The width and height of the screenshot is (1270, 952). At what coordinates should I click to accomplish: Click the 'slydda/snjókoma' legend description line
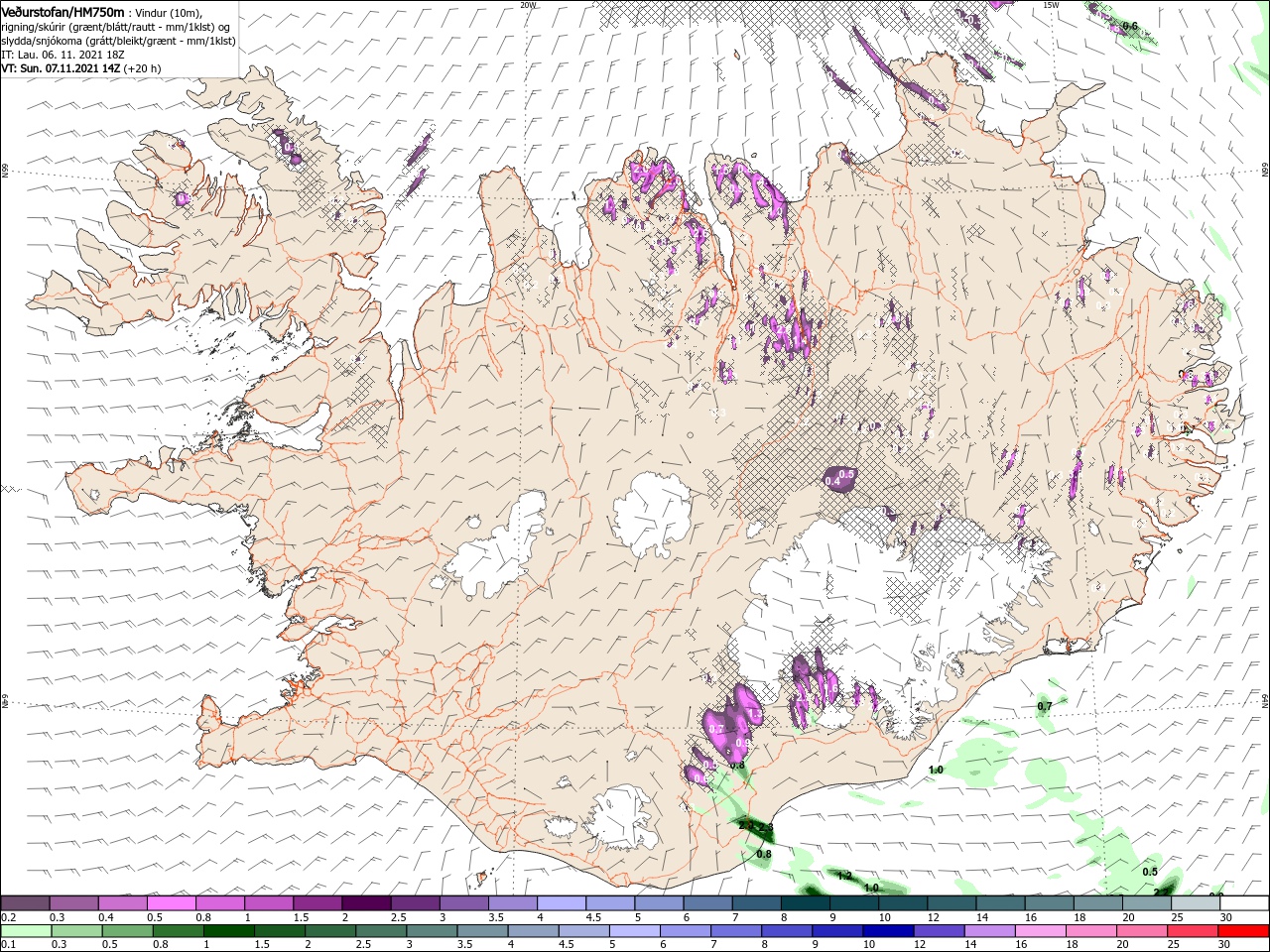[118, 41]
